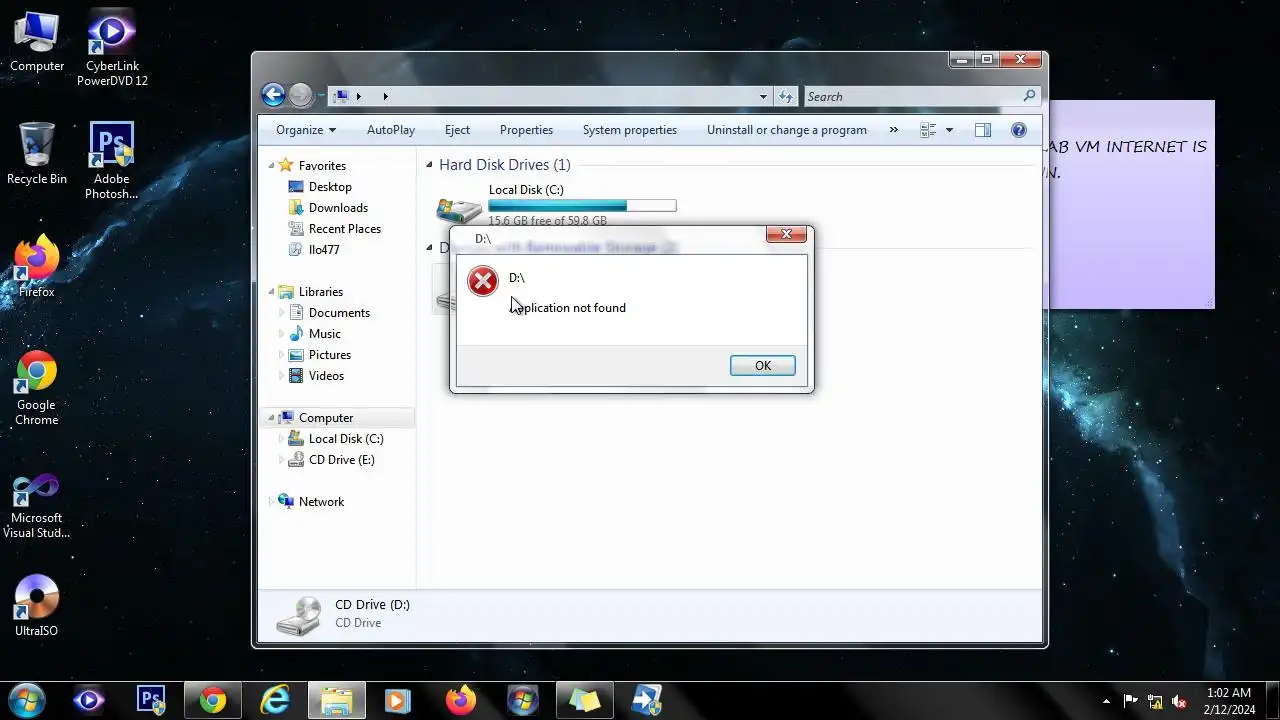This screenshot has height=720, width=1280.
Task: Show hidden tray icons arrow
Action: (1106, 701)
